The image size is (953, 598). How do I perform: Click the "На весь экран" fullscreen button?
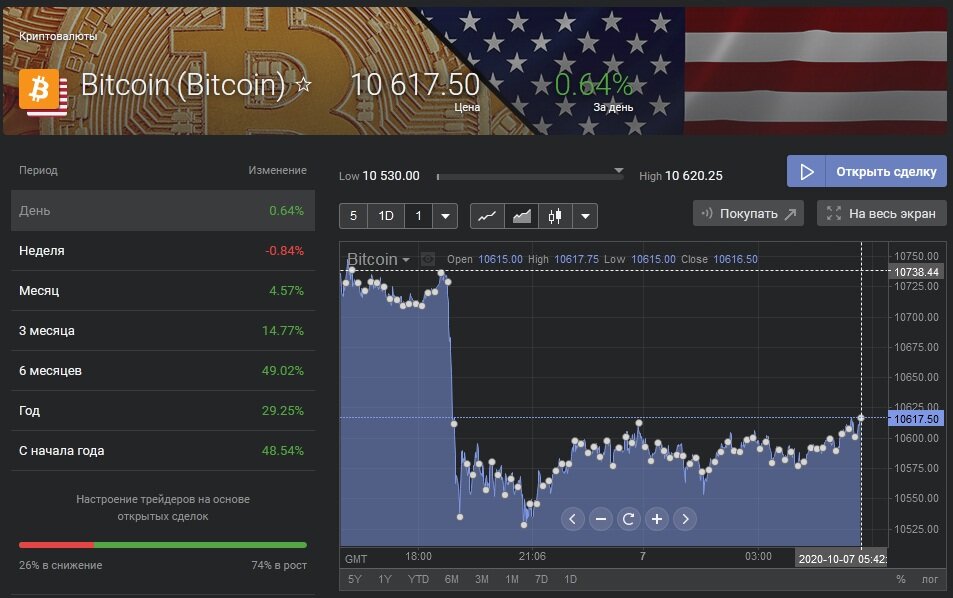[x=881, y=213]
